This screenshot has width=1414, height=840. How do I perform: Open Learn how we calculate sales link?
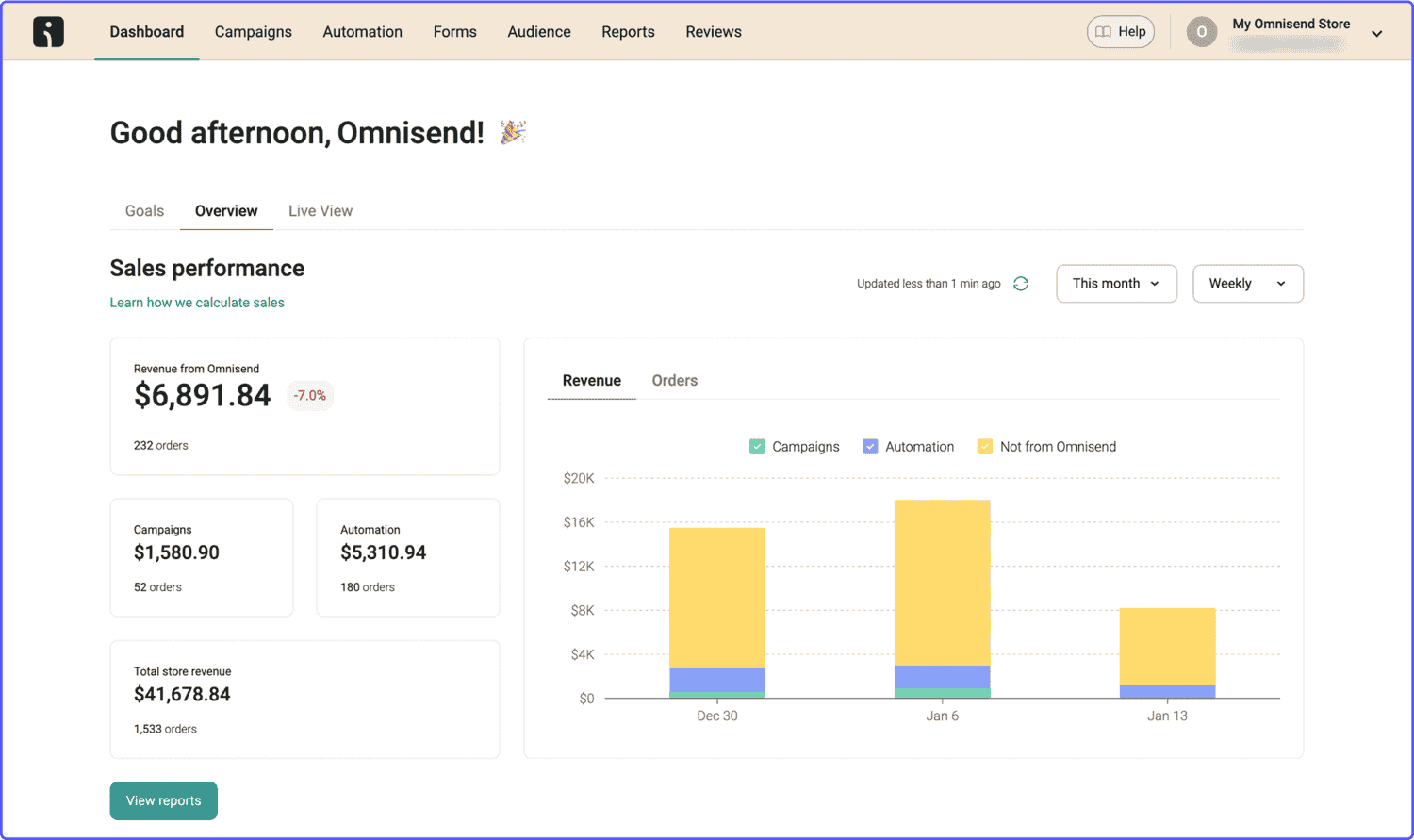tap(197, 303)
